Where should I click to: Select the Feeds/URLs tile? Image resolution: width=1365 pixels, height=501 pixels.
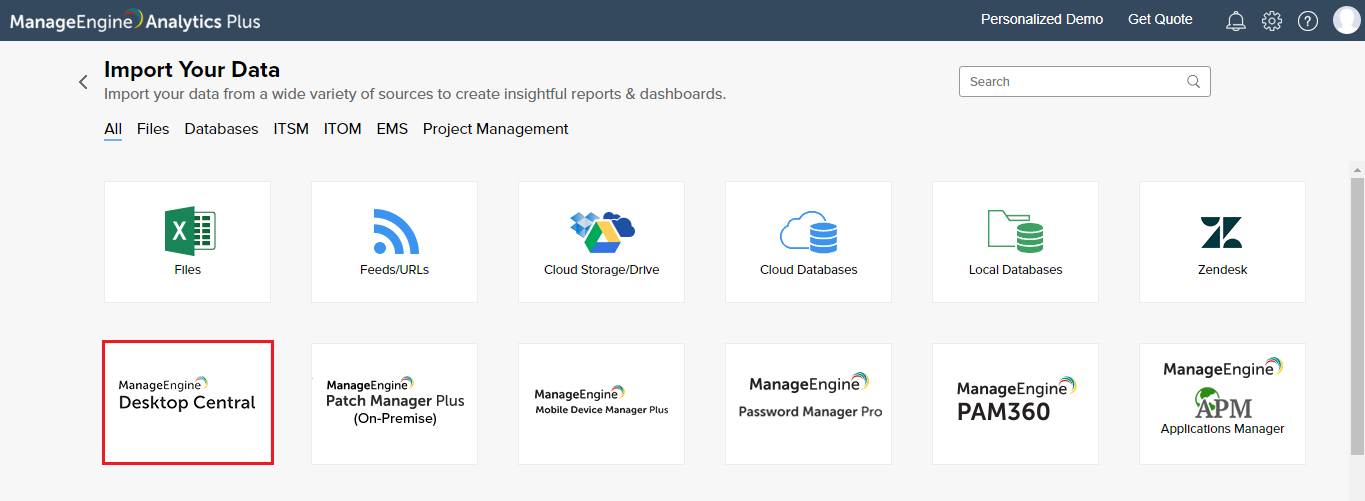394,242
